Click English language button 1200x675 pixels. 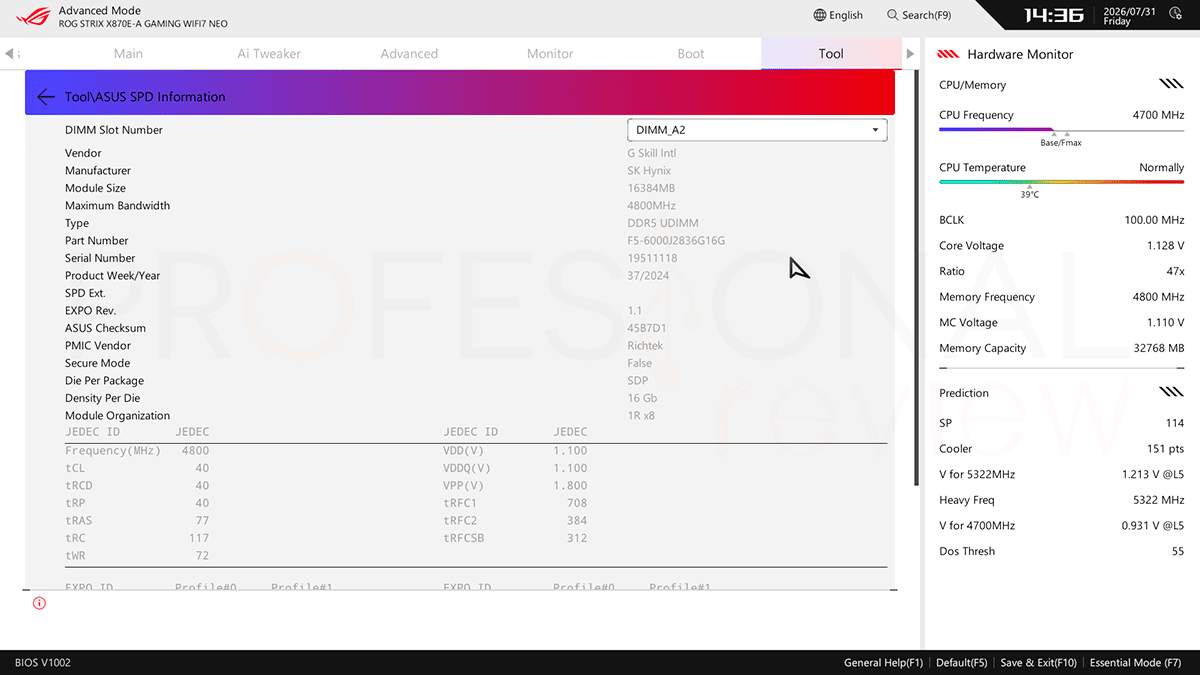[x=838, y=15]
